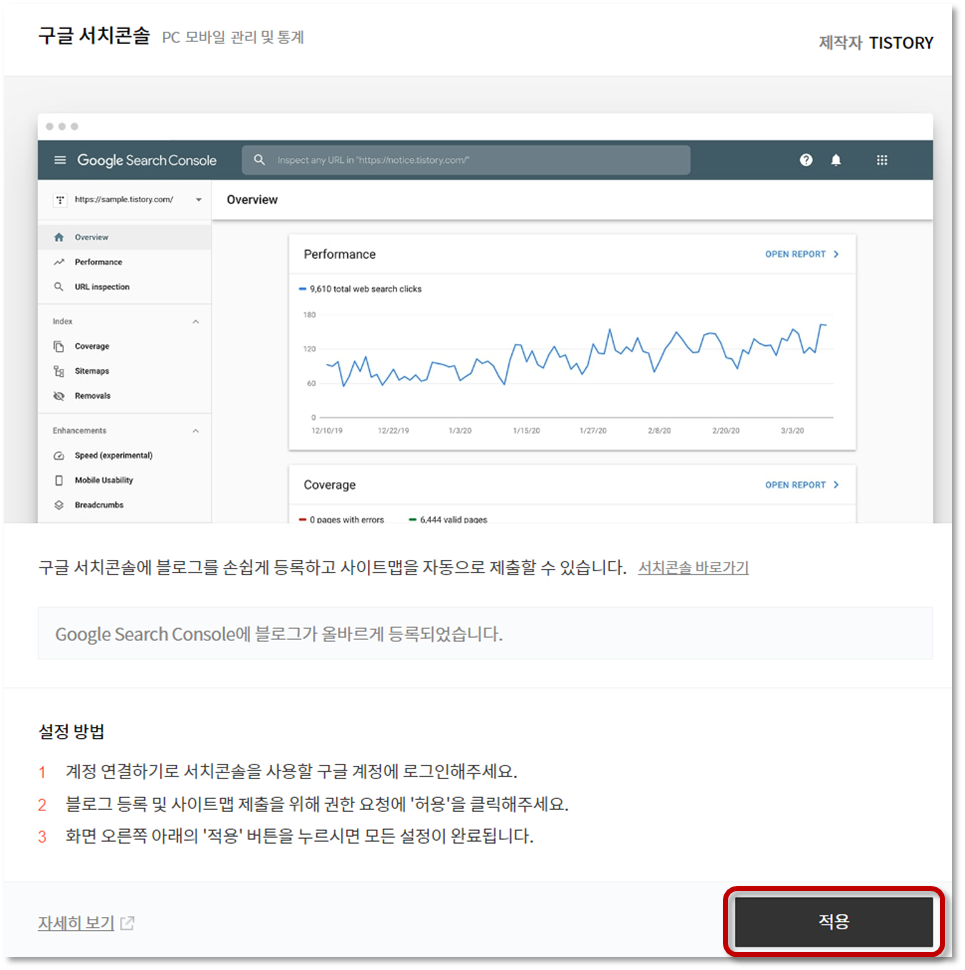Click the home icon next to Overview
This screenshot has width=965, height=970.
(x=59, y=237)
